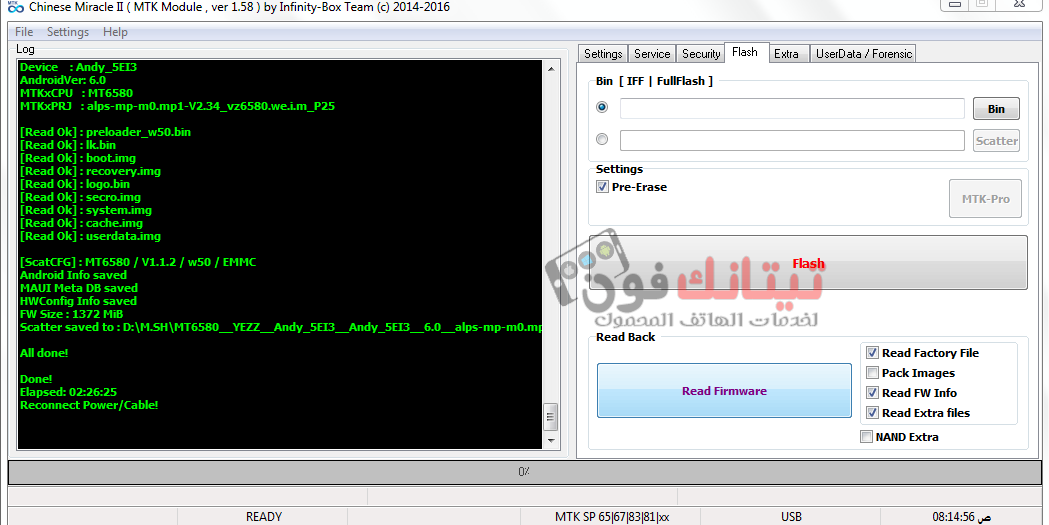Switch to the Settings tab
This screenshot has width=1049, height=525.
point(603,54)
